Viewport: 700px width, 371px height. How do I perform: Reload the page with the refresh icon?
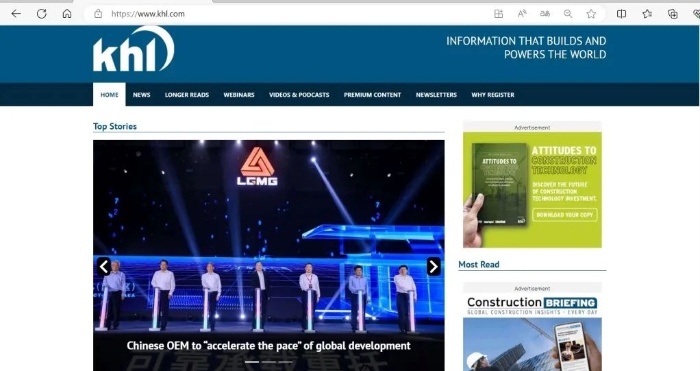click(42, 14)
